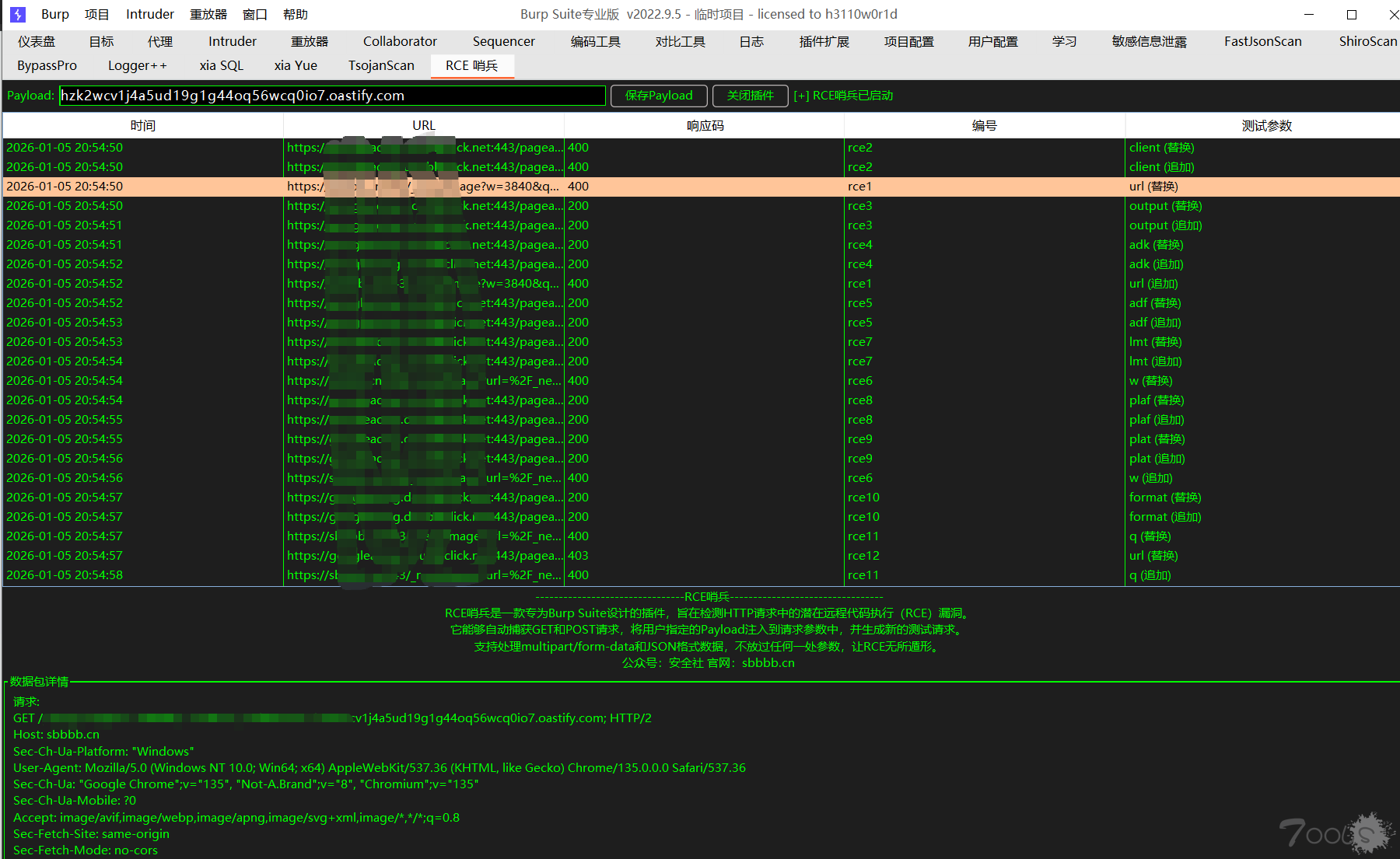
Task: Sort by 响应码 column header
Action: 705,126
